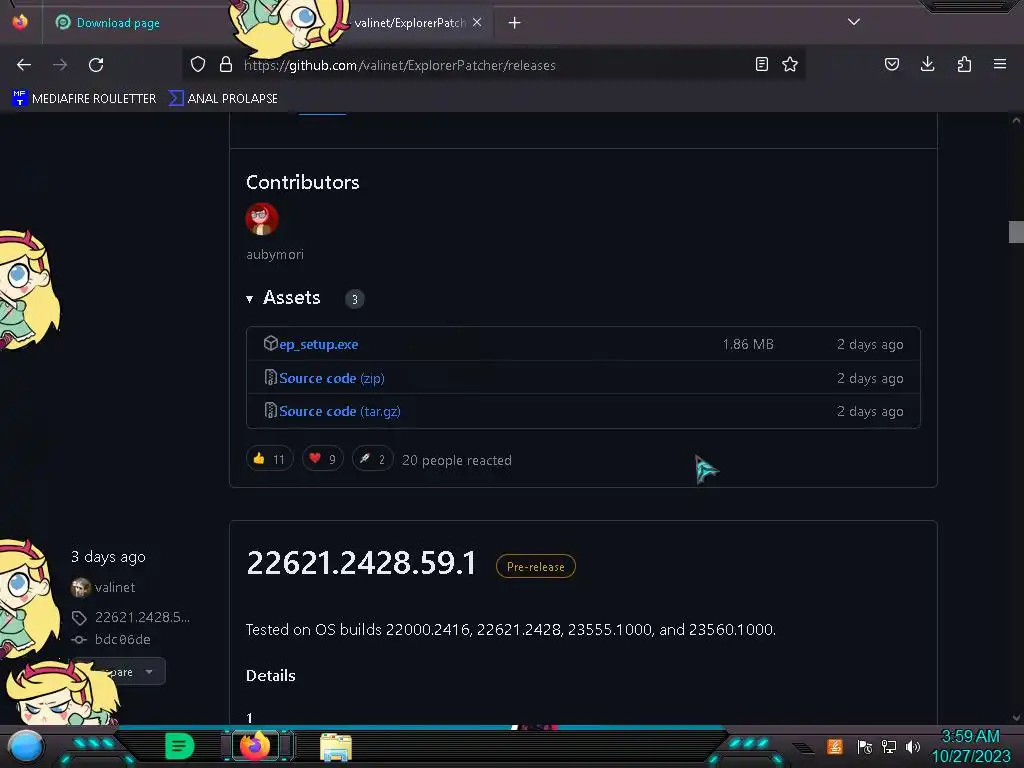The height and width of the screenshot is (768, 1024).
Task: Click the '20 people reacted' text
Action: (x=457, y=460)
